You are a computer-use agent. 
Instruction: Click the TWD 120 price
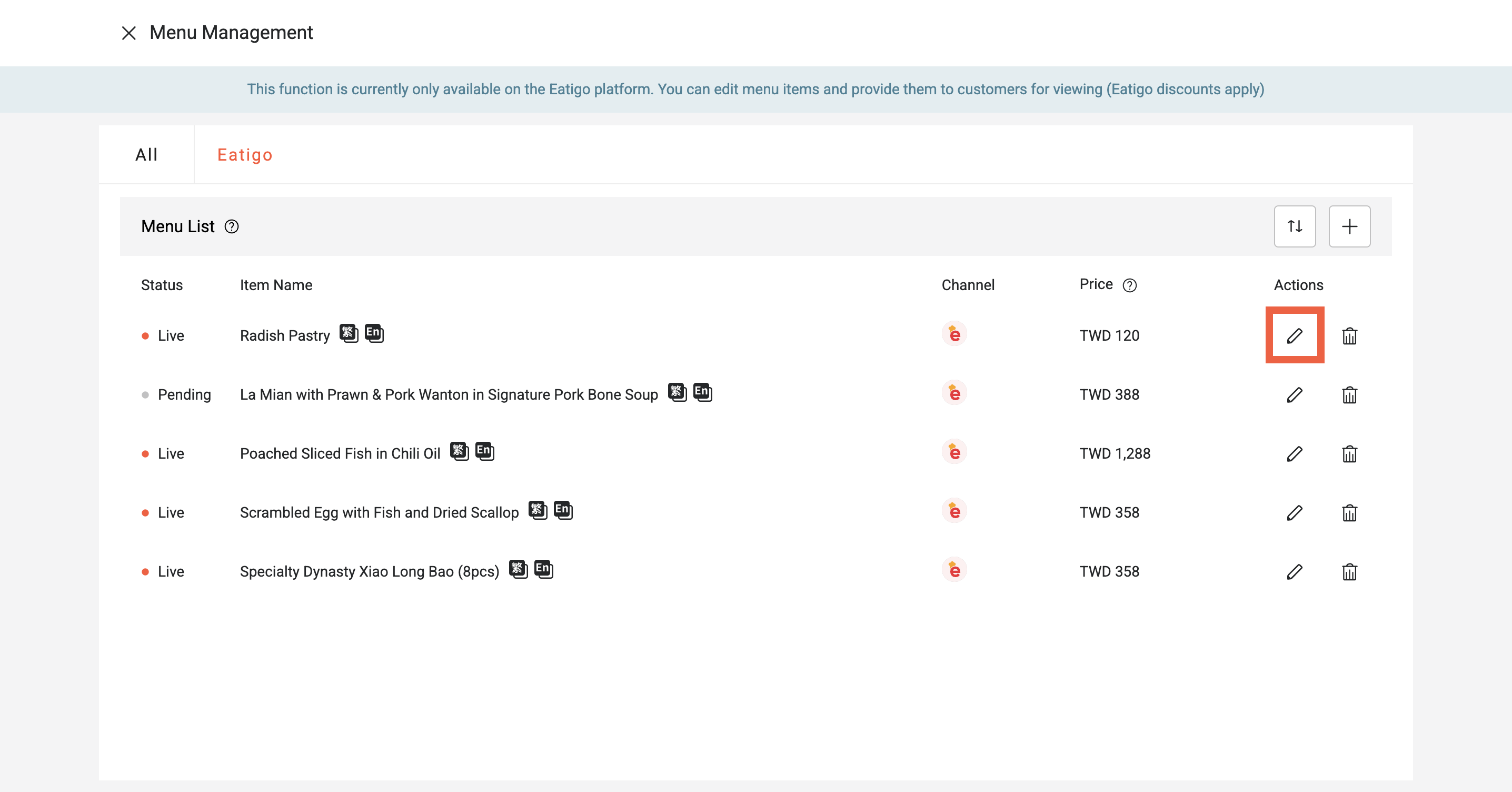click(1109, 336)
